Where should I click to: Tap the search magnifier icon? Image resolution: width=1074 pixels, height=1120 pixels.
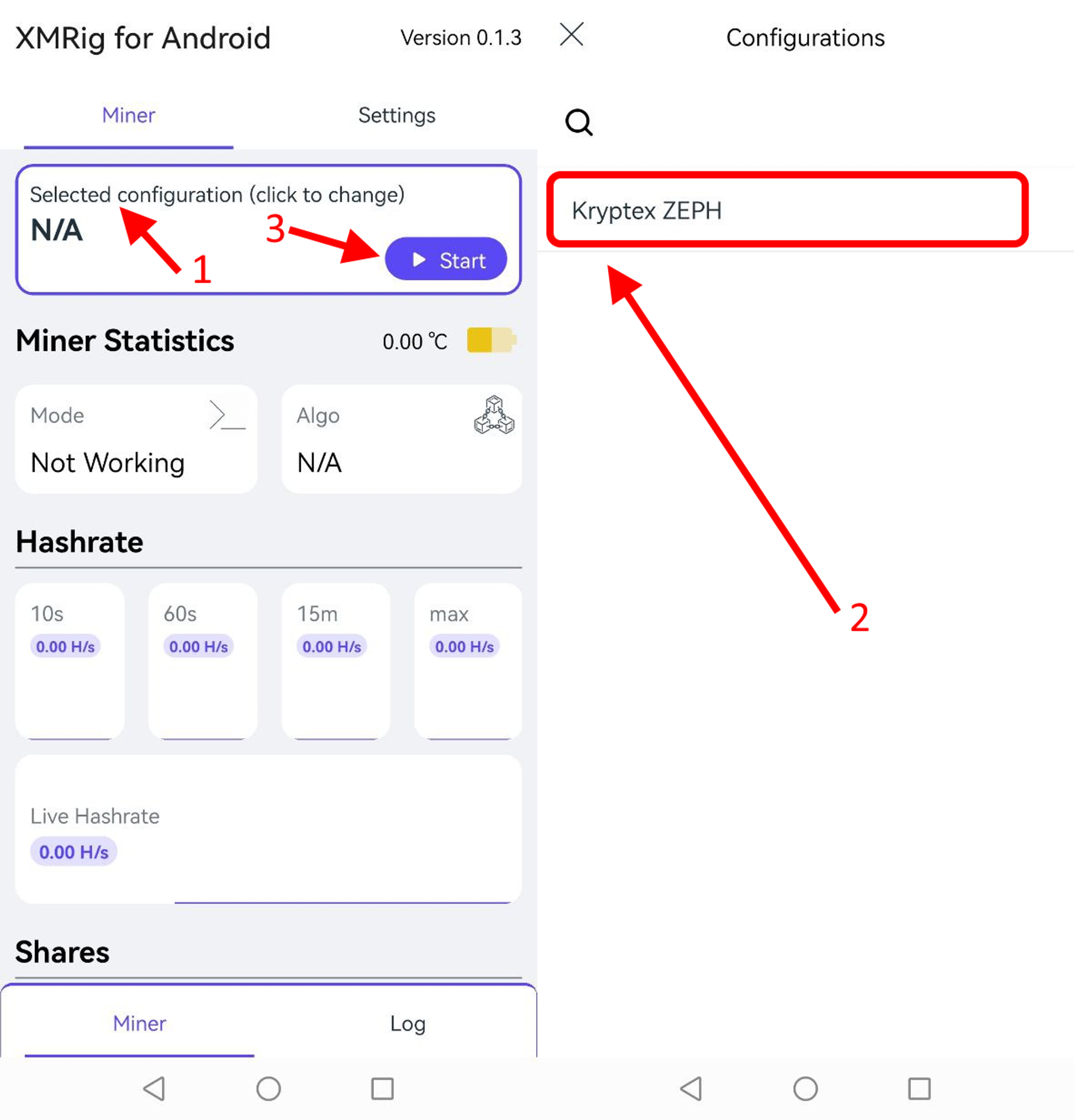click(579, 122)
